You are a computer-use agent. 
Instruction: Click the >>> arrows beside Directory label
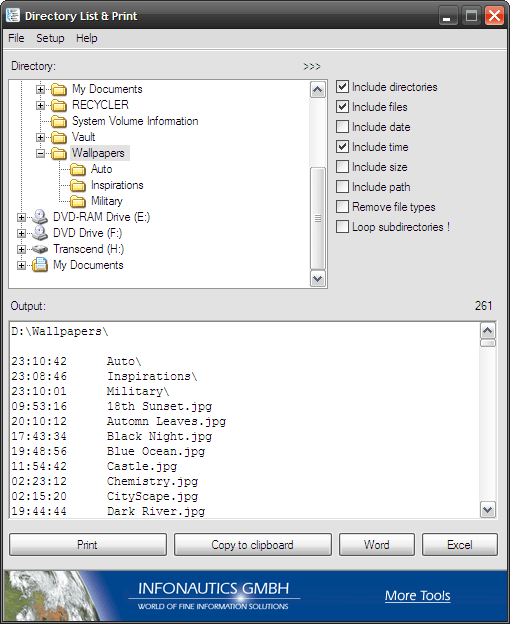click(312, 66)
